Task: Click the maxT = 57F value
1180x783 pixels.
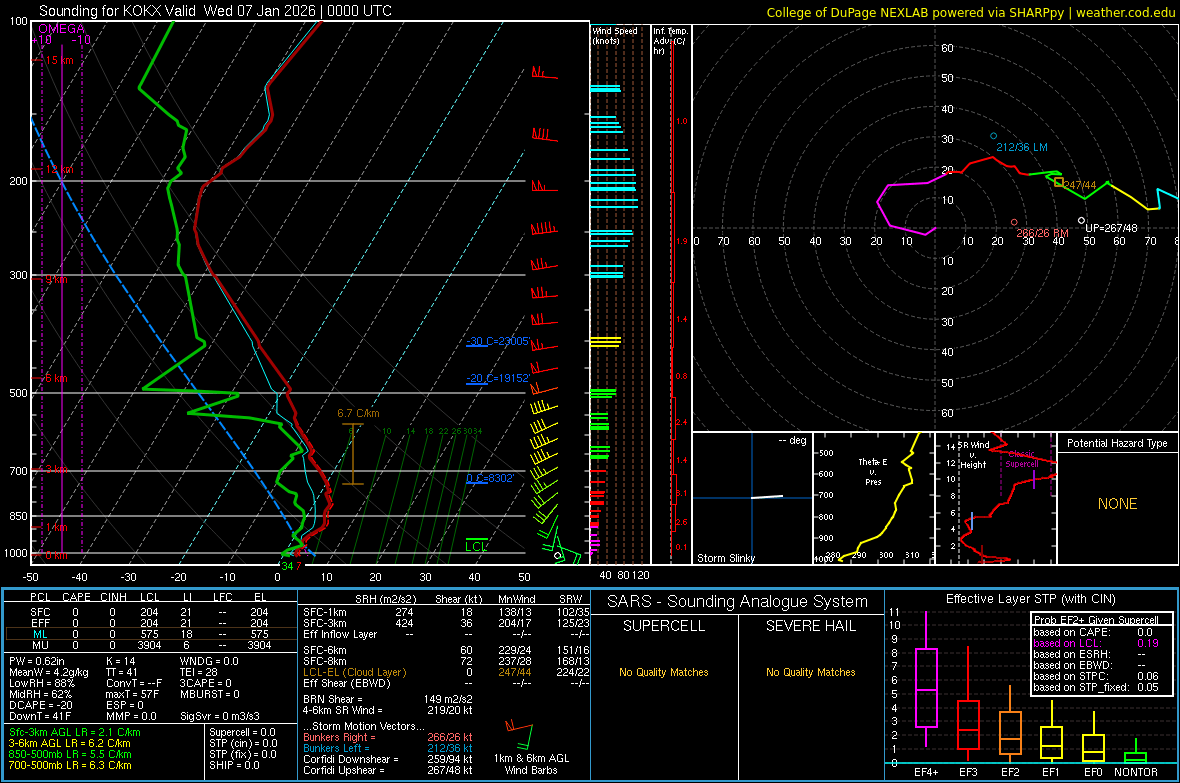Action: [132, 694]
